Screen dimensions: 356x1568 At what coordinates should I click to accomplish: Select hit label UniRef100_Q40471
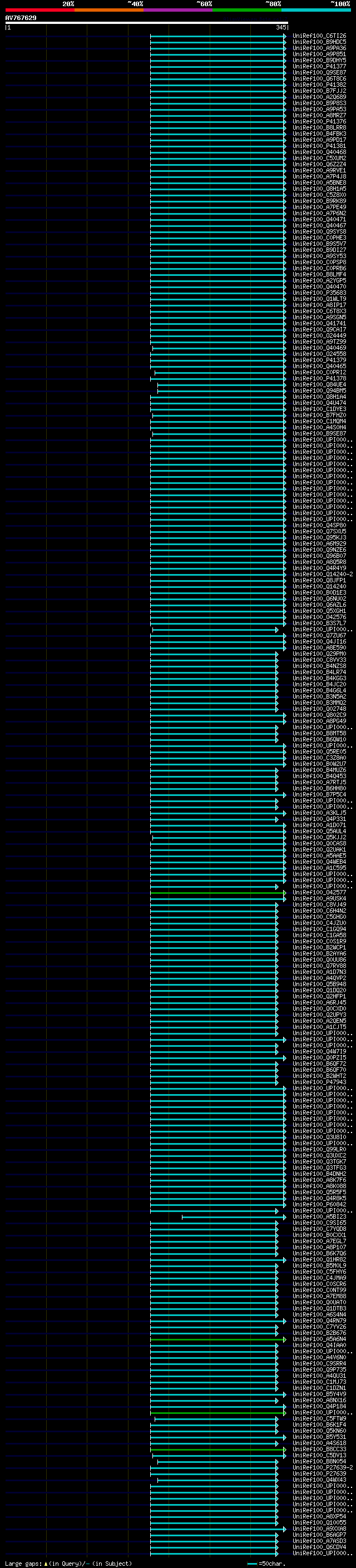319,220
